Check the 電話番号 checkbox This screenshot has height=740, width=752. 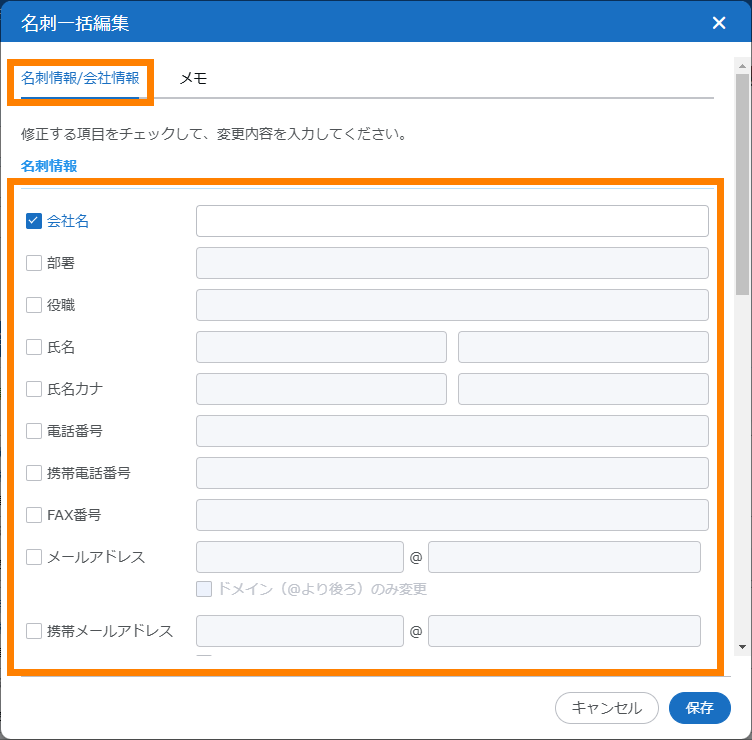[34, 431]
